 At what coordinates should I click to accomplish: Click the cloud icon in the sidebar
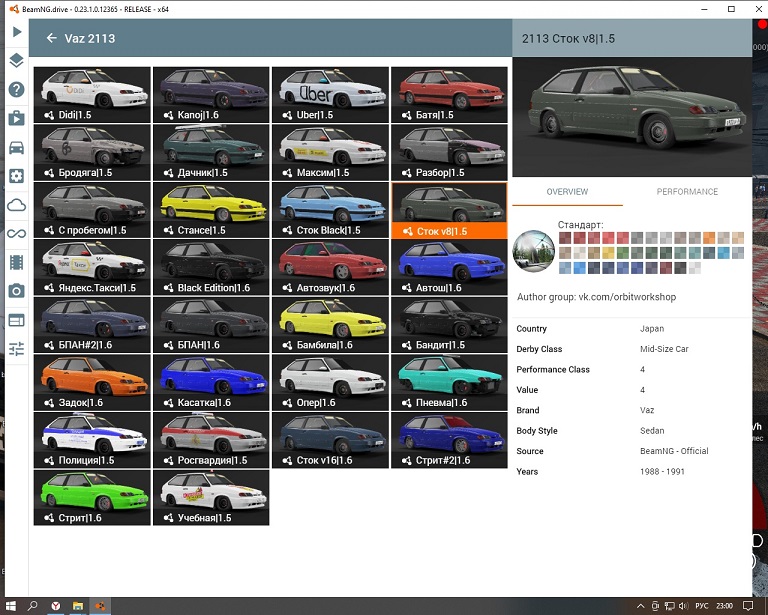coord(16,205)
